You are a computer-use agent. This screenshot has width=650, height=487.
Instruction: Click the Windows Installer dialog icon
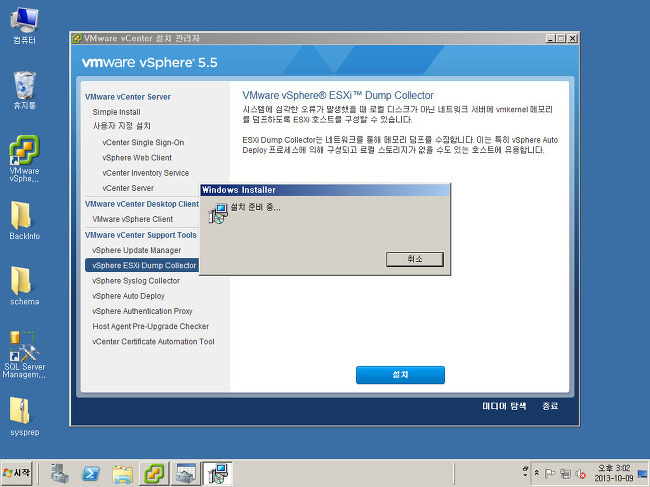tap(218, 213)
